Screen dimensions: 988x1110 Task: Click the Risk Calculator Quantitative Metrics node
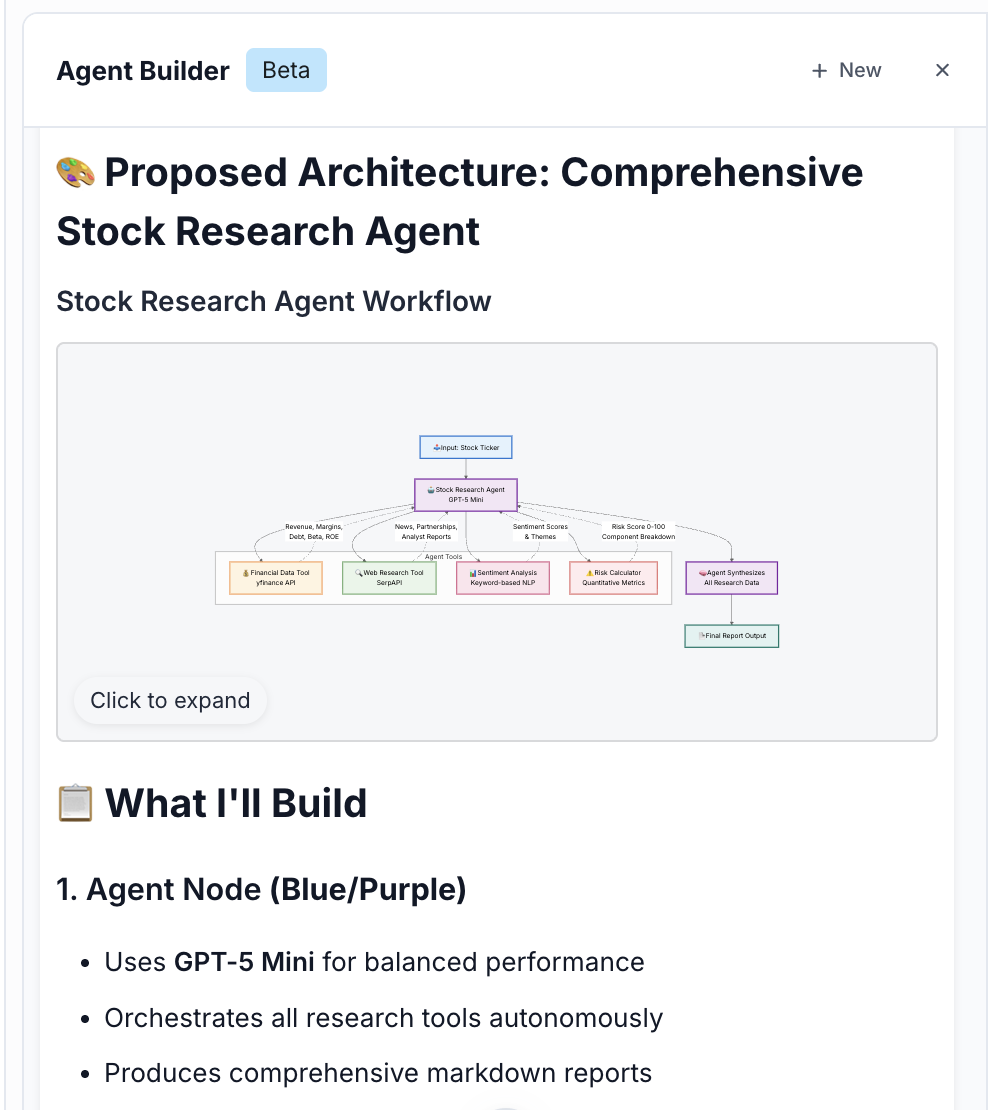coord(613,577)
